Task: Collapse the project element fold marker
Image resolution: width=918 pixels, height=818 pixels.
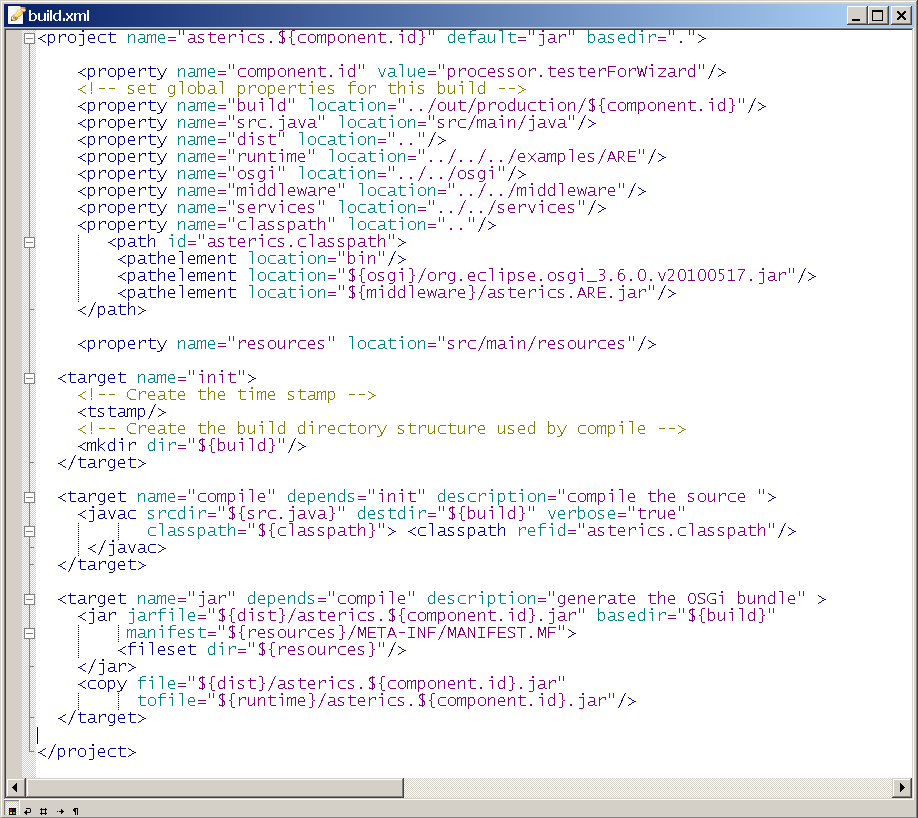Action: 29,38
